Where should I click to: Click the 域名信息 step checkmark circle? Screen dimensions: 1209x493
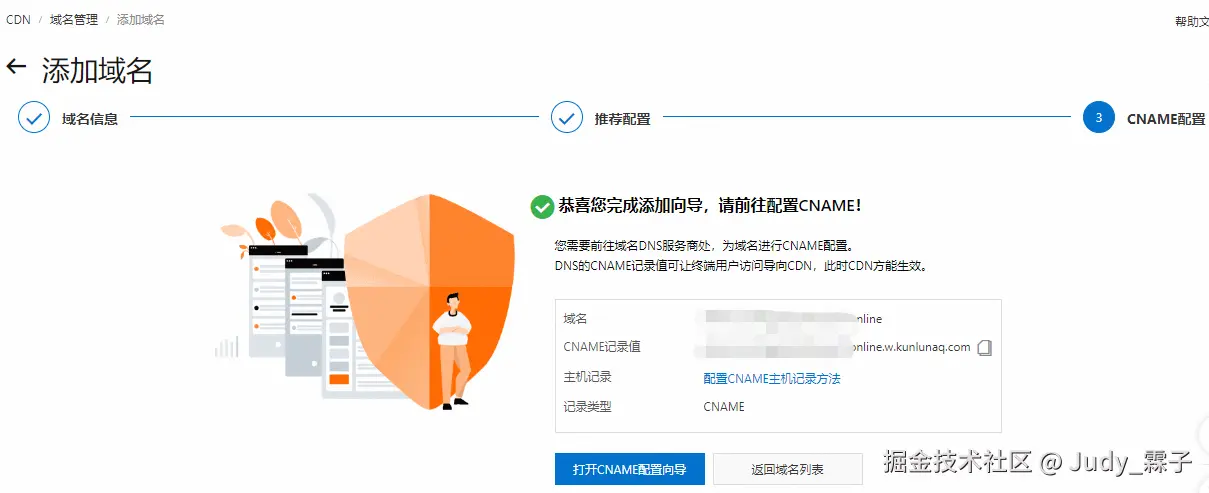[x=34, y=118]
